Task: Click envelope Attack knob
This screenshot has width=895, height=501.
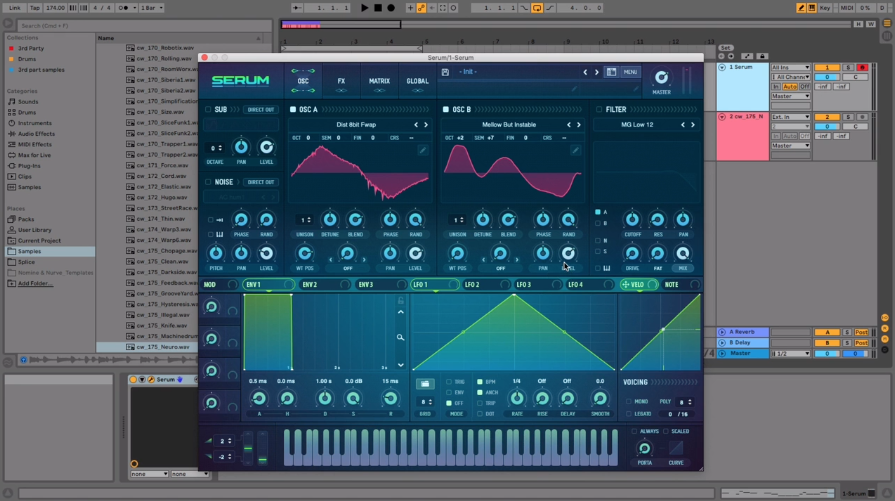Action: (x=259, y=398)
